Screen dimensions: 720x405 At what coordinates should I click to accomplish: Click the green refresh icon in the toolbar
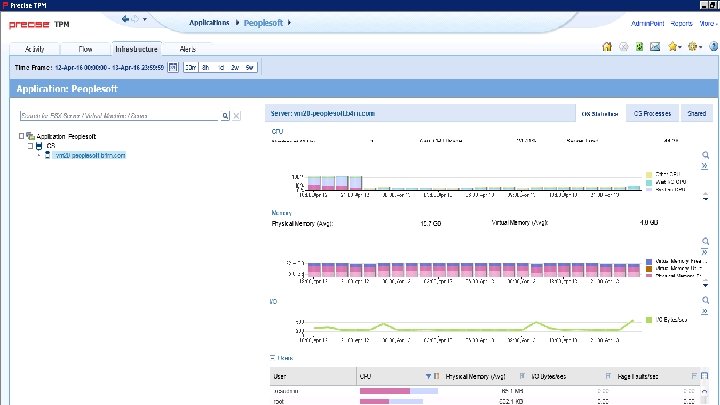[x=639, y=46]
